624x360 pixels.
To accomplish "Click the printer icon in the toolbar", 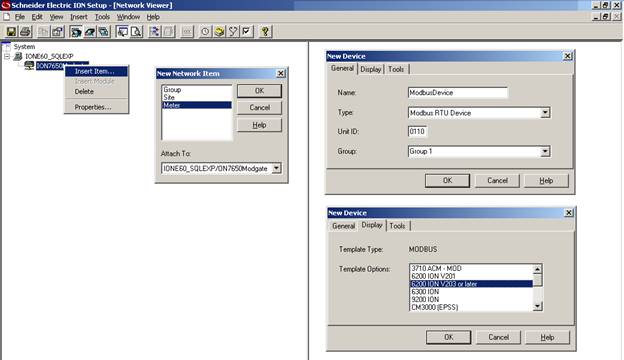I will coord(25,31).
